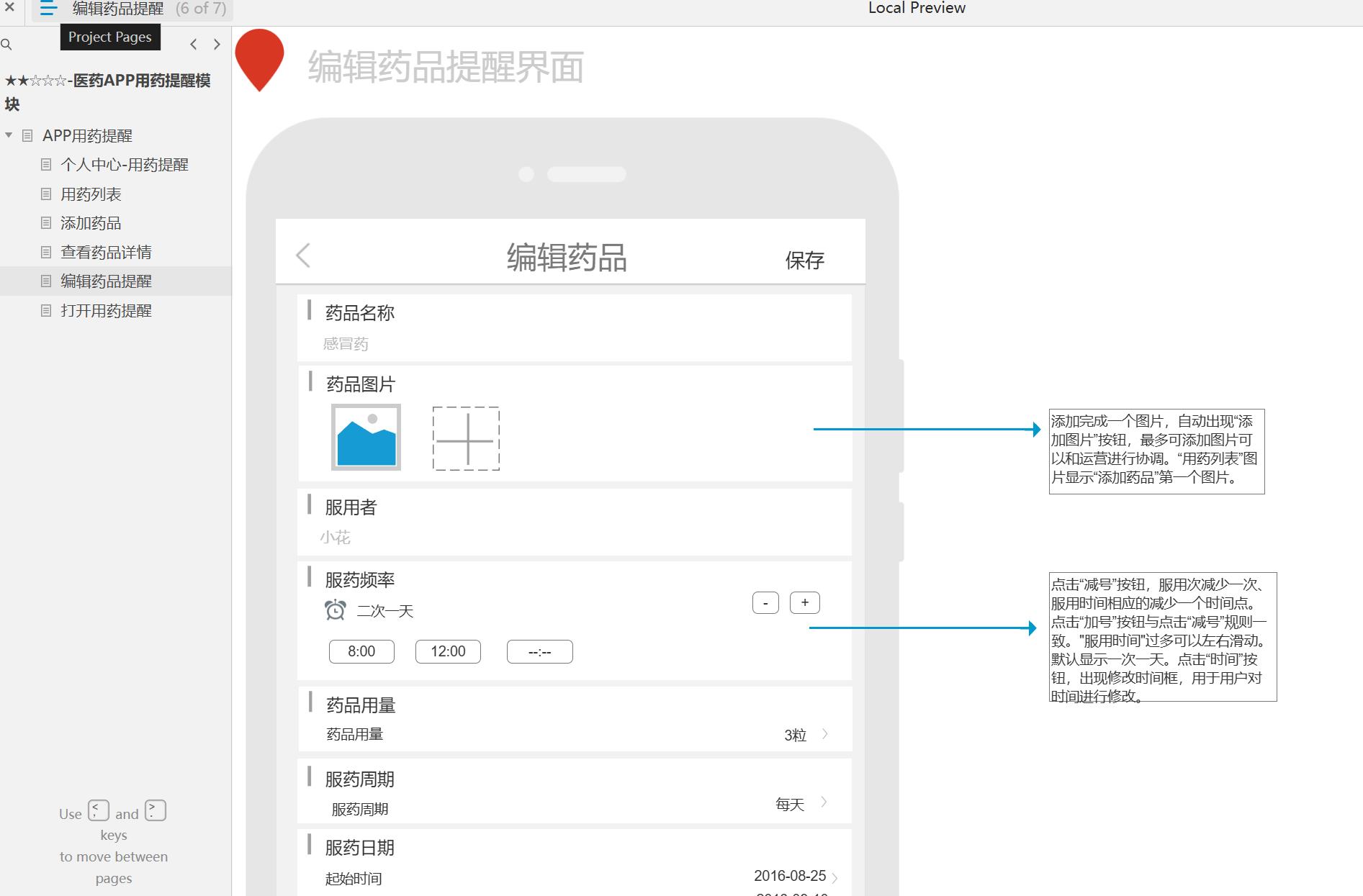
Task: Tap the dashed add-image plus box
Action: pos(466,439)
